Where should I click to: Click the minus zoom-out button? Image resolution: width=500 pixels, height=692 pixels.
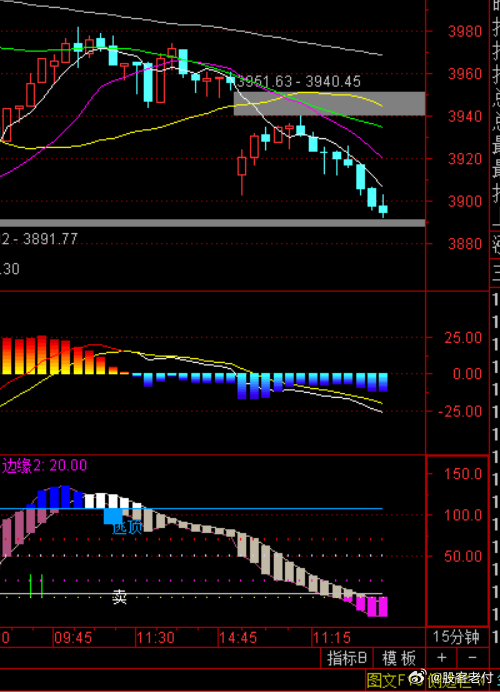tap(473, 658)
